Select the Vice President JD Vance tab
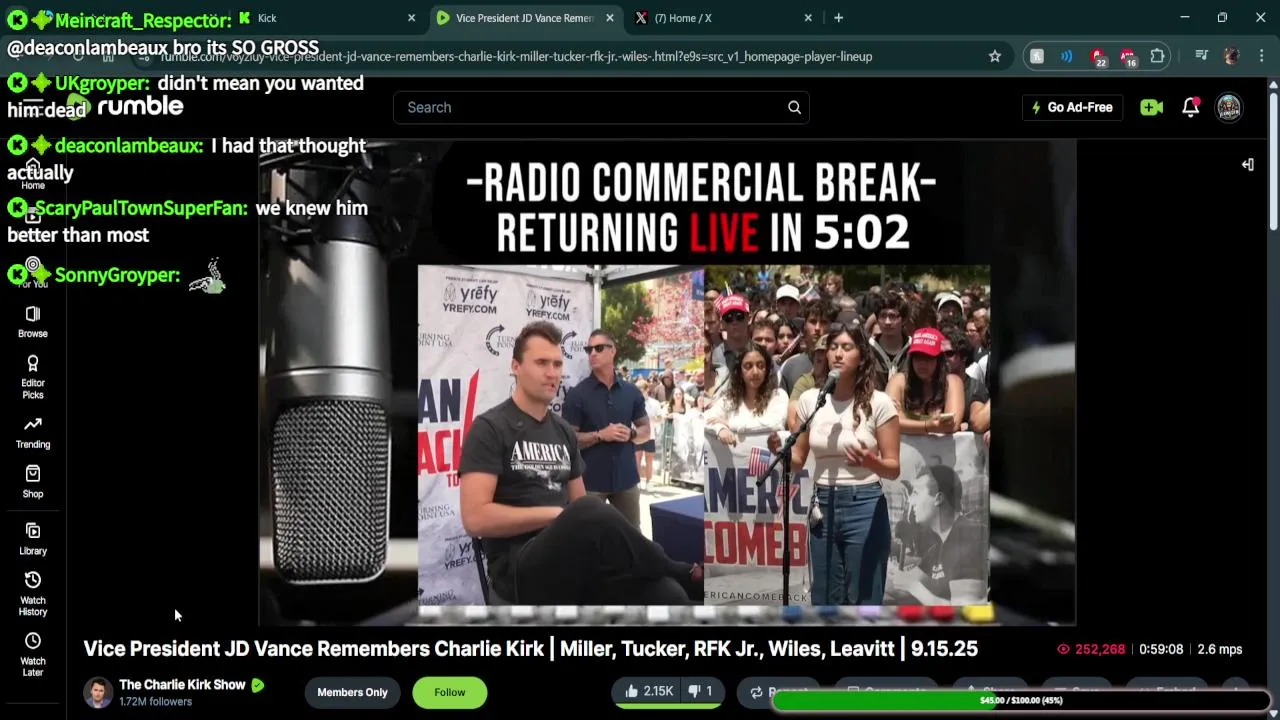Viewport: 1280px width, 720px height. (x=524, y=18)
